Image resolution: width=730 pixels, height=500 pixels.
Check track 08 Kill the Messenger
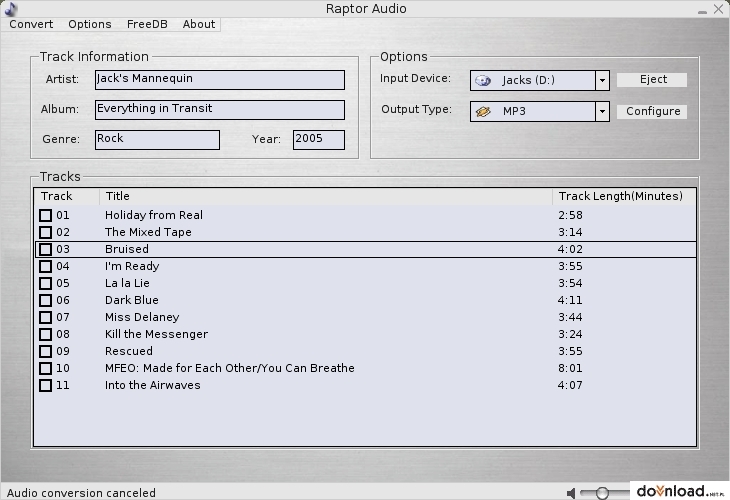[x=46, y=334]
